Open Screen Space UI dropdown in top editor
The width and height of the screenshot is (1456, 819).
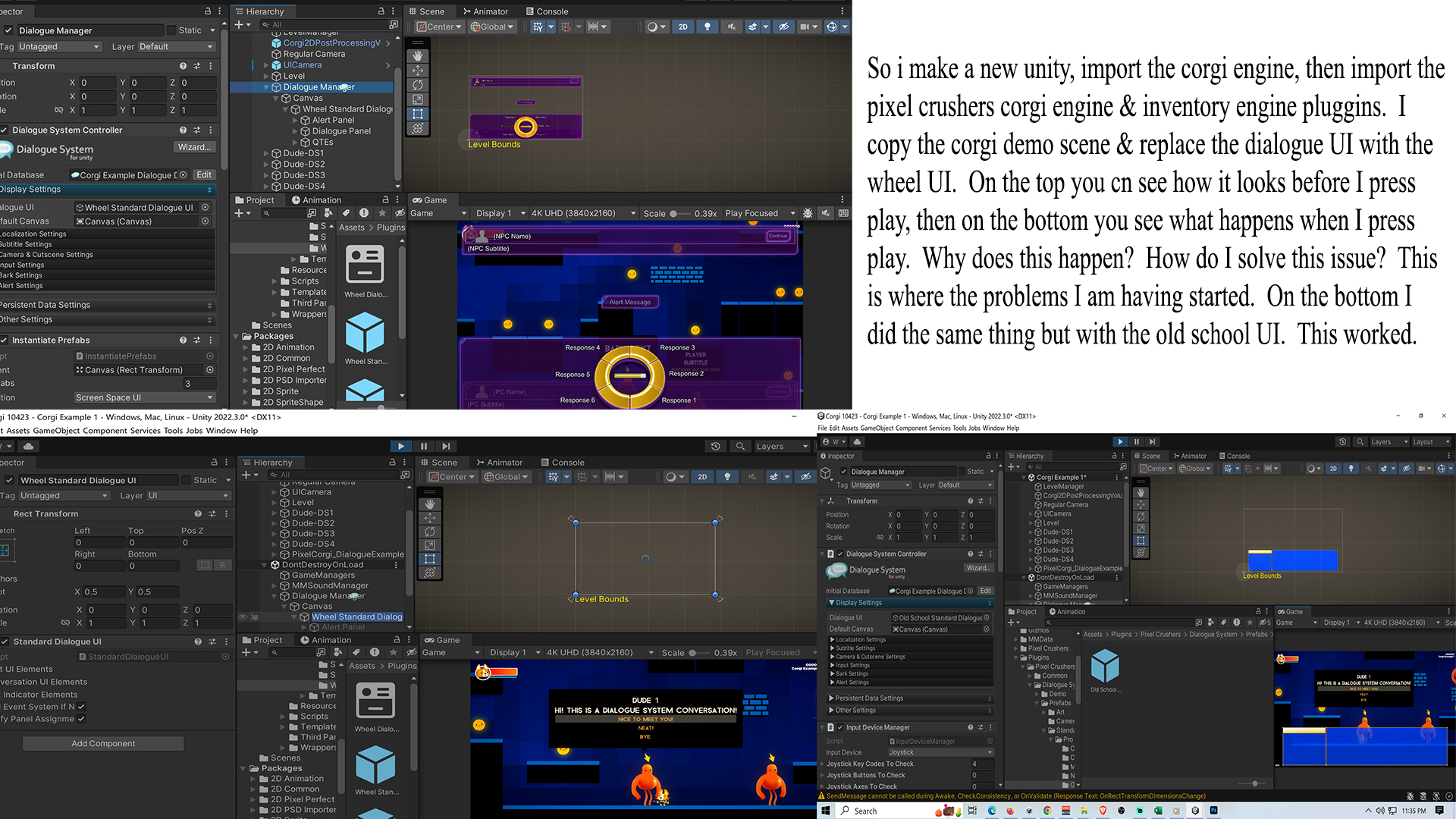click(144, 397)
